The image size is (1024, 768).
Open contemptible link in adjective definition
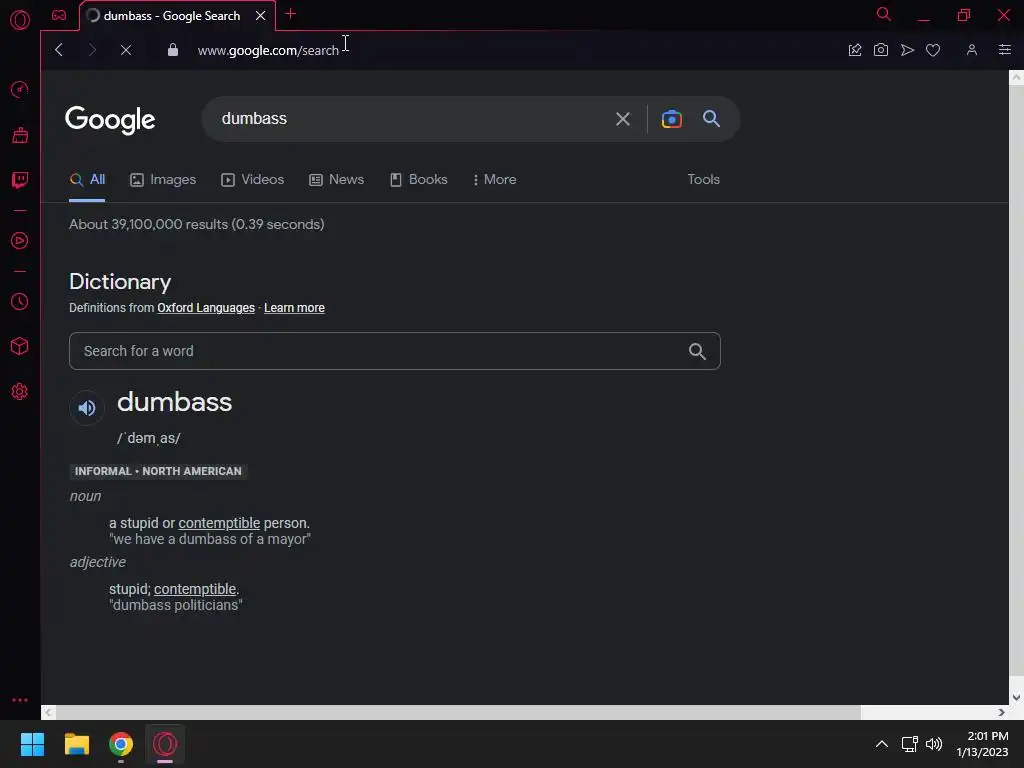(195, 589)
